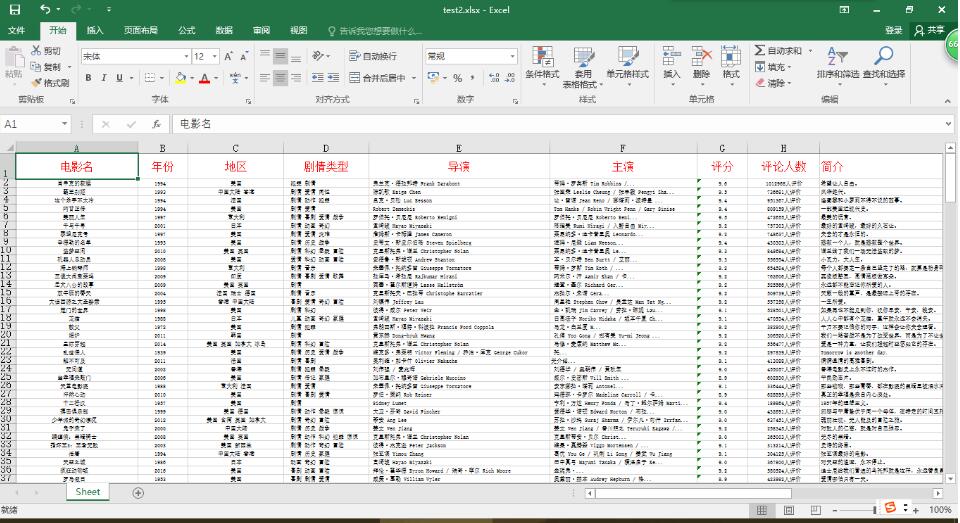
Task: Open Conditional Formatting (条件格式)
Action: tap(542, 64)
